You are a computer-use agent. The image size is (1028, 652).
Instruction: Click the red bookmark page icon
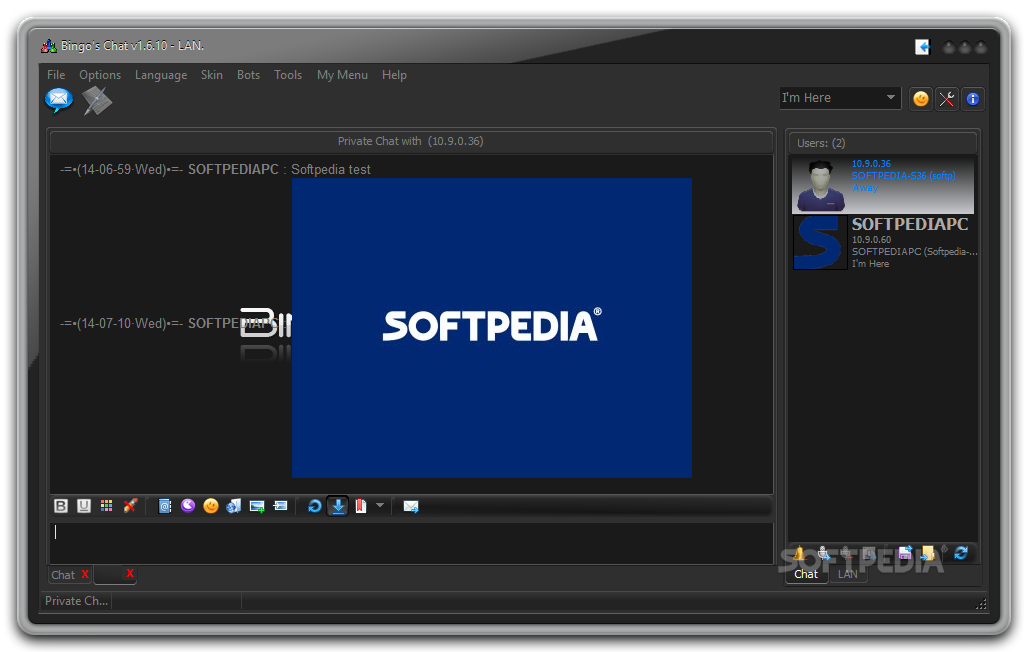(361, 506)
